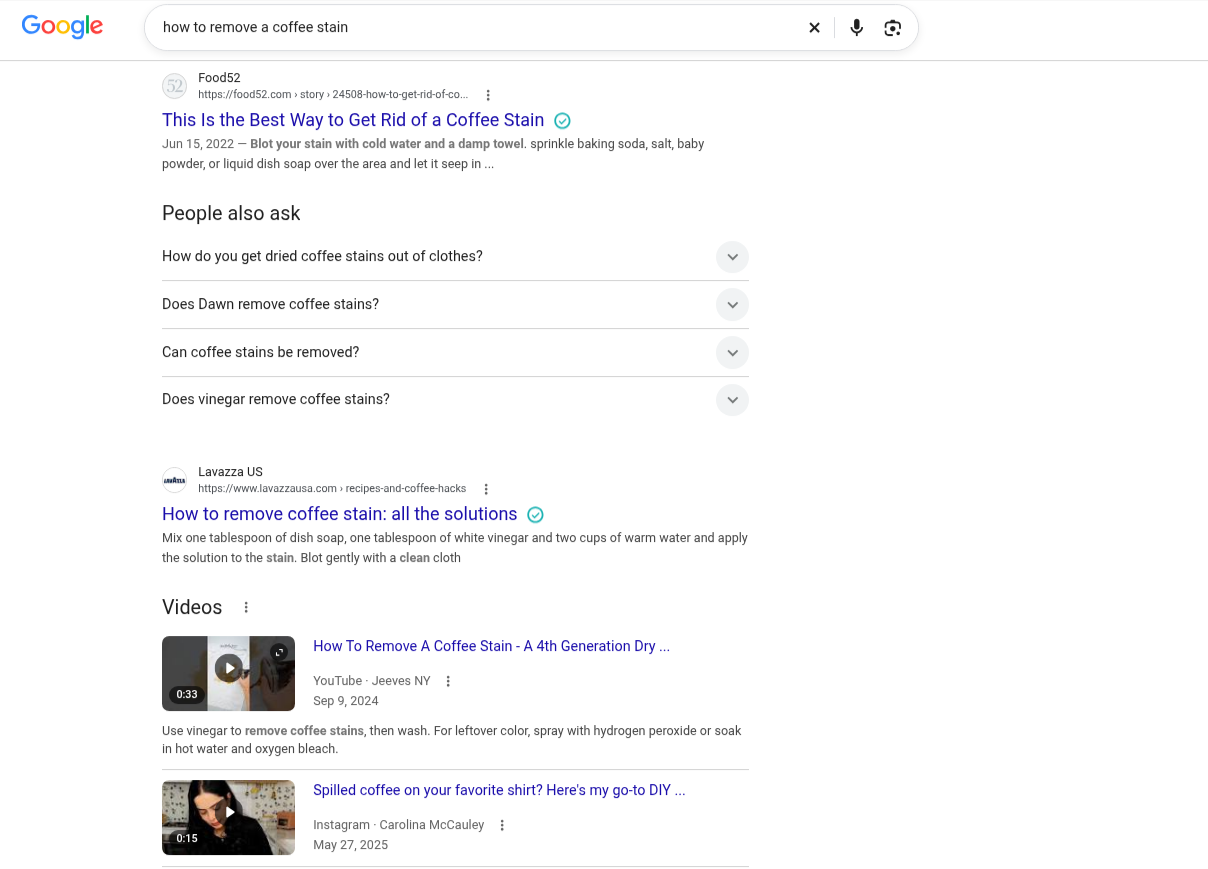
Task: Play the Instagram video by Carolina McCauley
Action: click(229, 813)
